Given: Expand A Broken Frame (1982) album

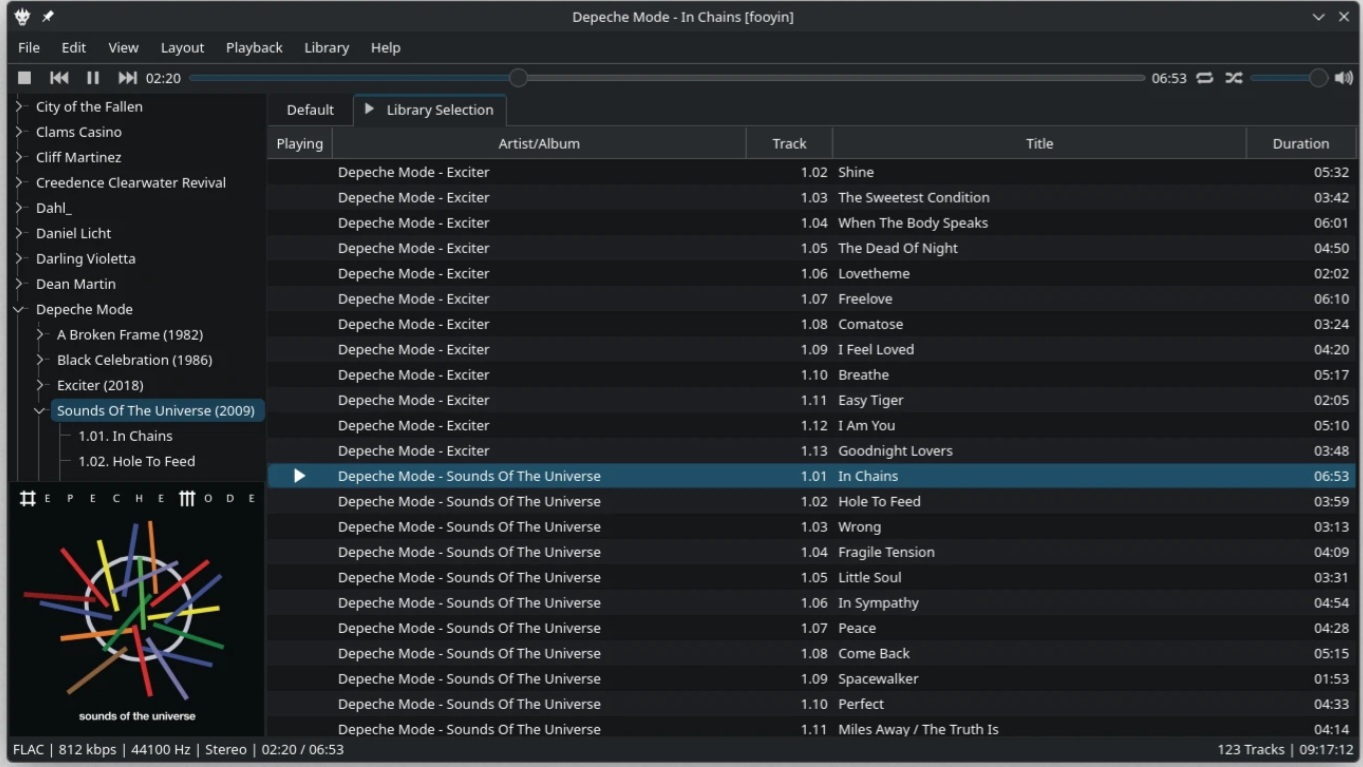Looking at the screenshot, I should (40, 334).
